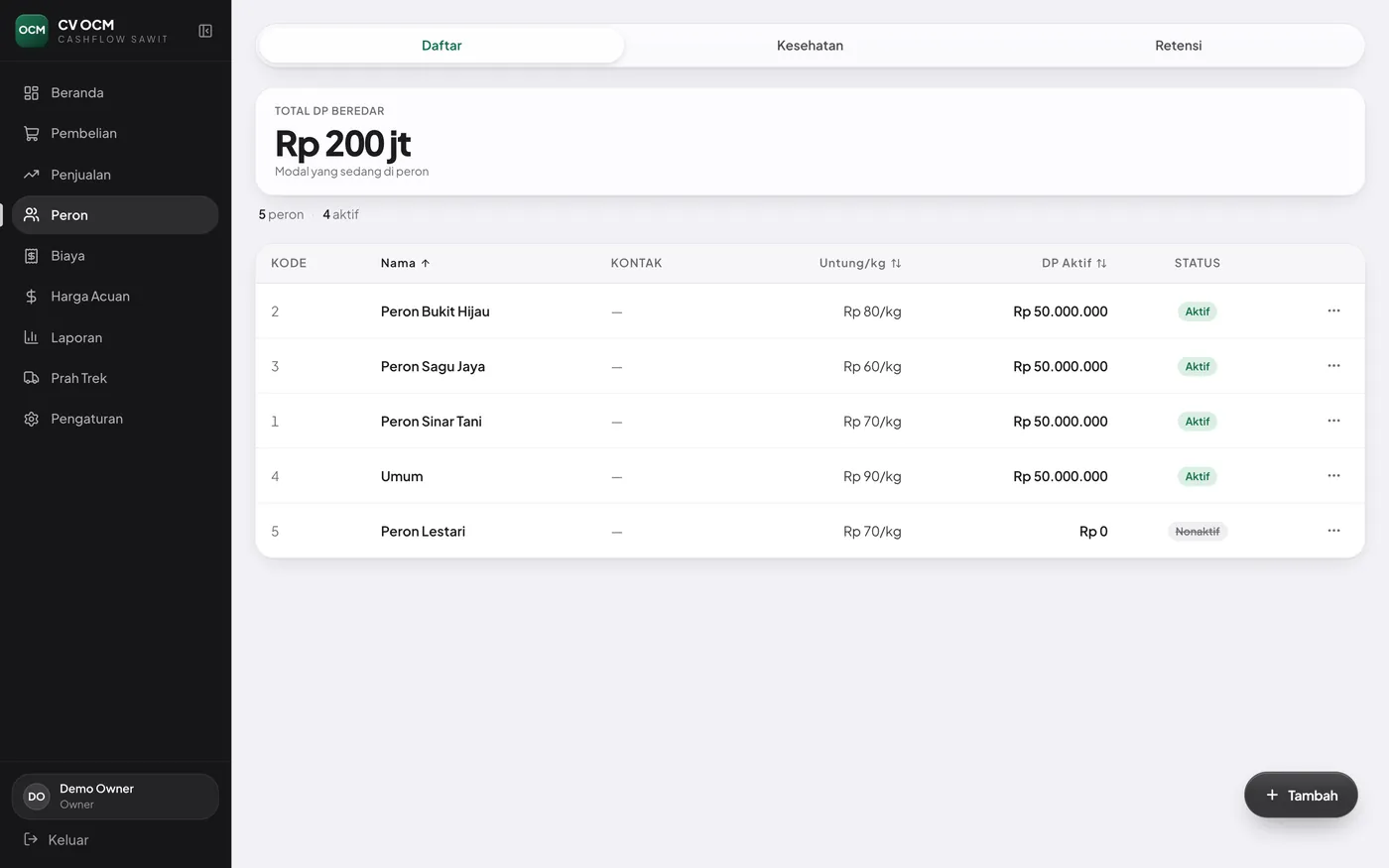Image resolution: width=1389 pixels, height=868 pixels.
Task: Open more options for Peron Sinar Tani
Action: (1333, 422)
